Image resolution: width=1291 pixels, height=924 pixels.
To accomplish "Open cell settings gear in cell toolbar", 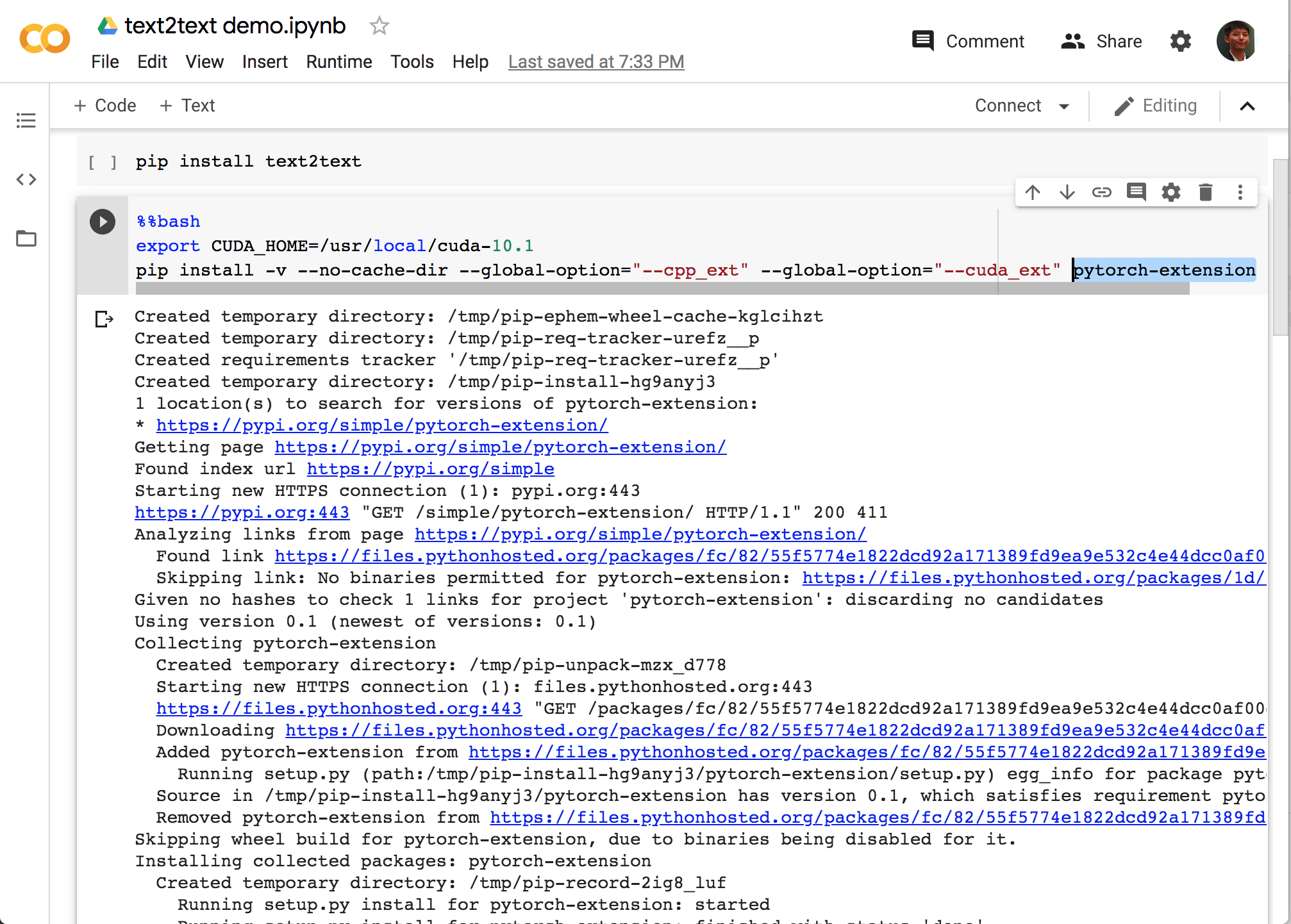I will (1170, 192).
